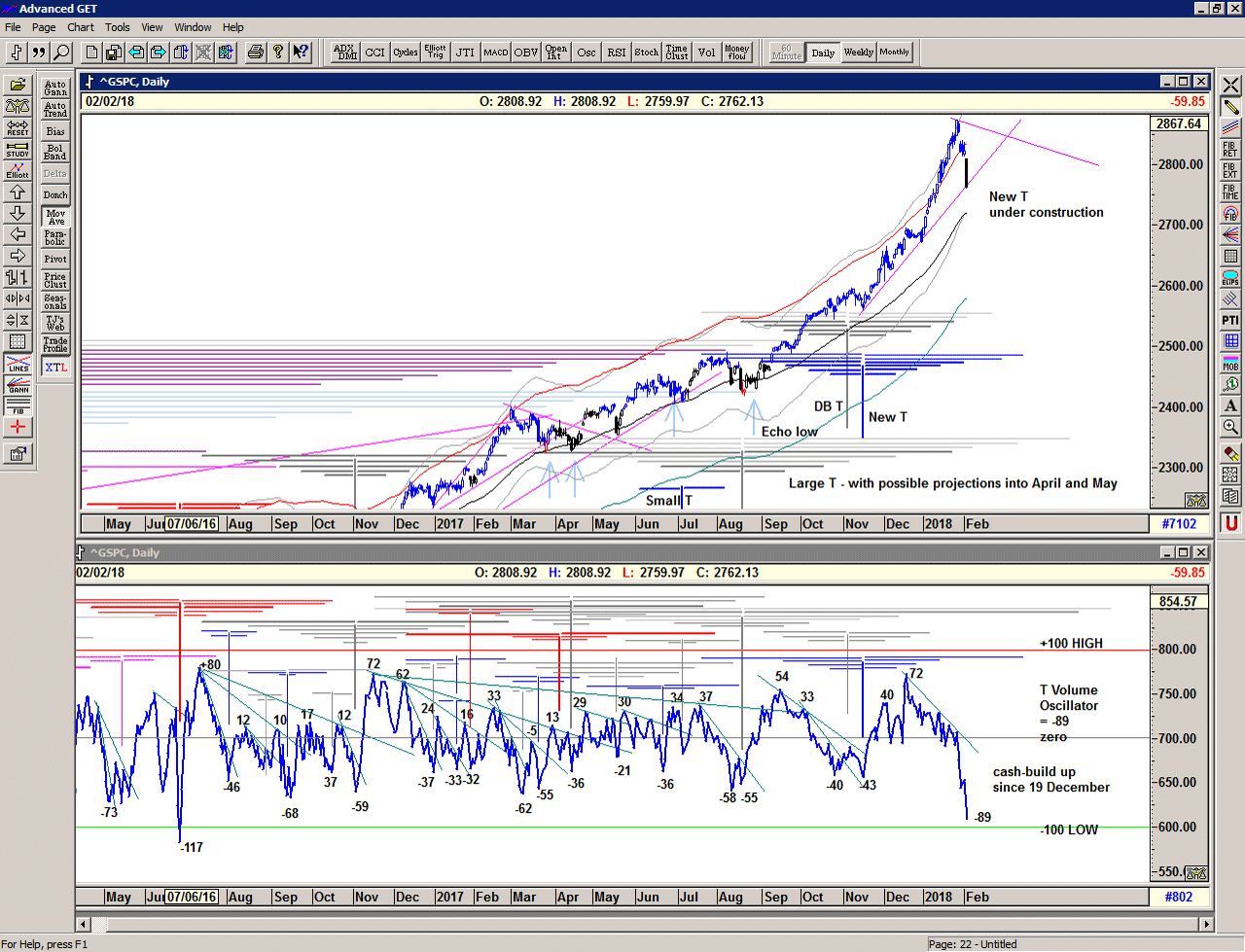1245x952 pixels.
Task: Click the Elliott wave tool icon
Action: pos(18,171)
